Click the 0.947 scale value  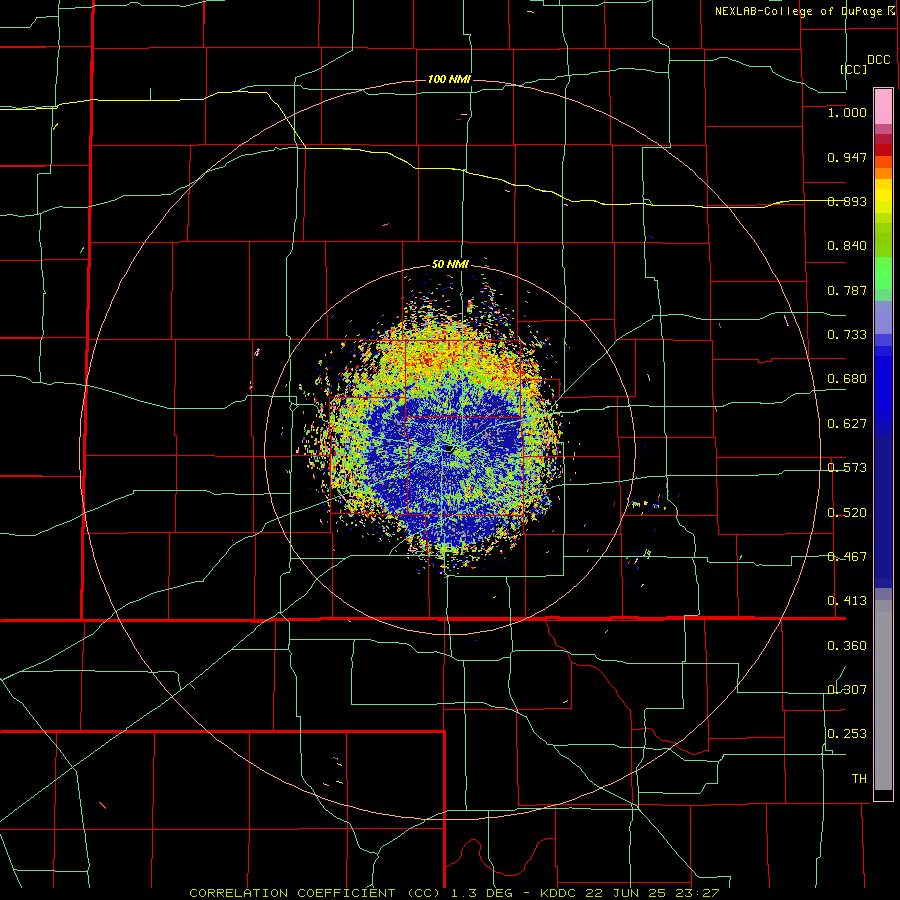[x=847, y=157]
